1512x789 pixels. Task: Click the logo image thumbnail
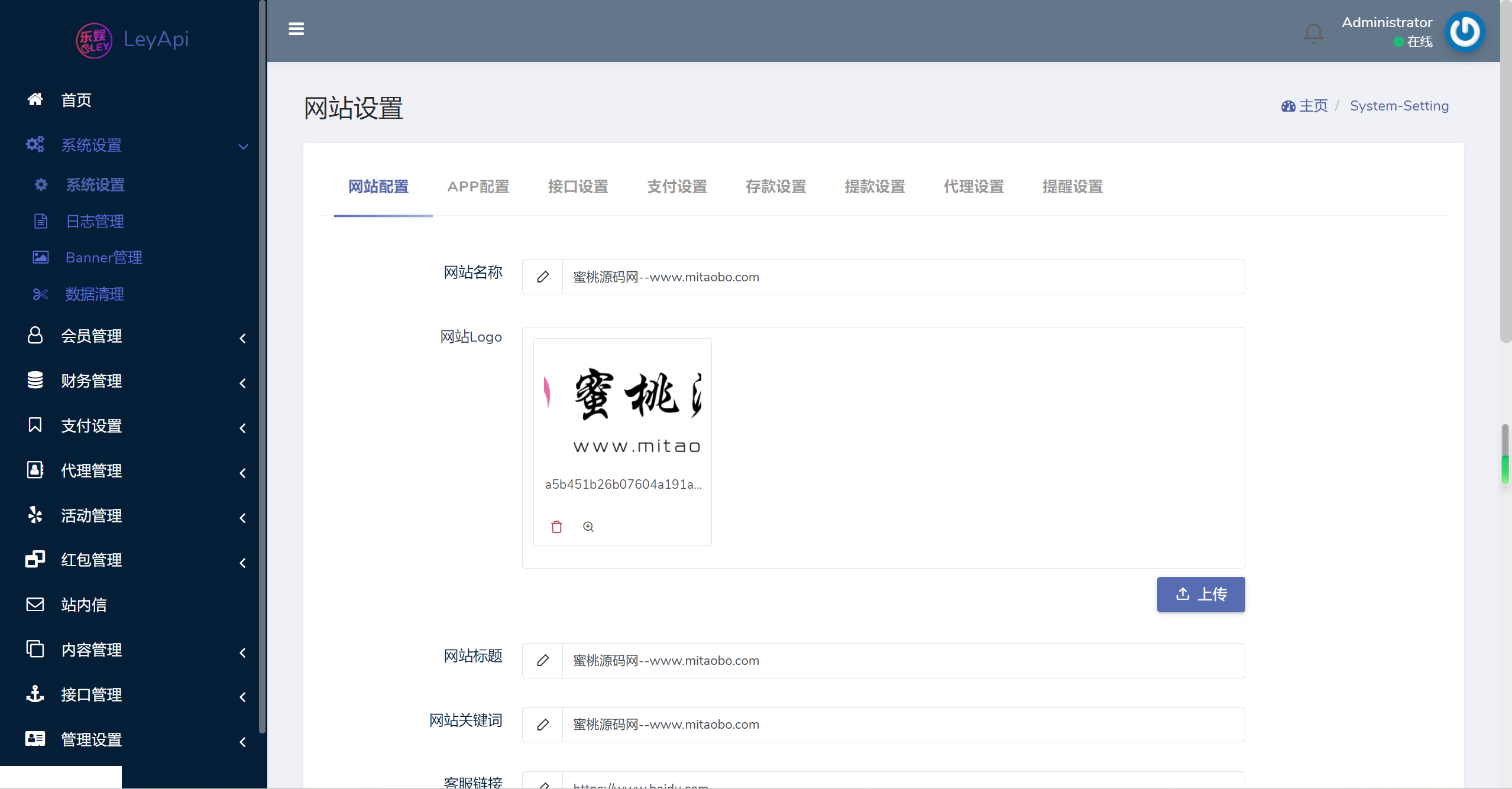coord(622,408)
